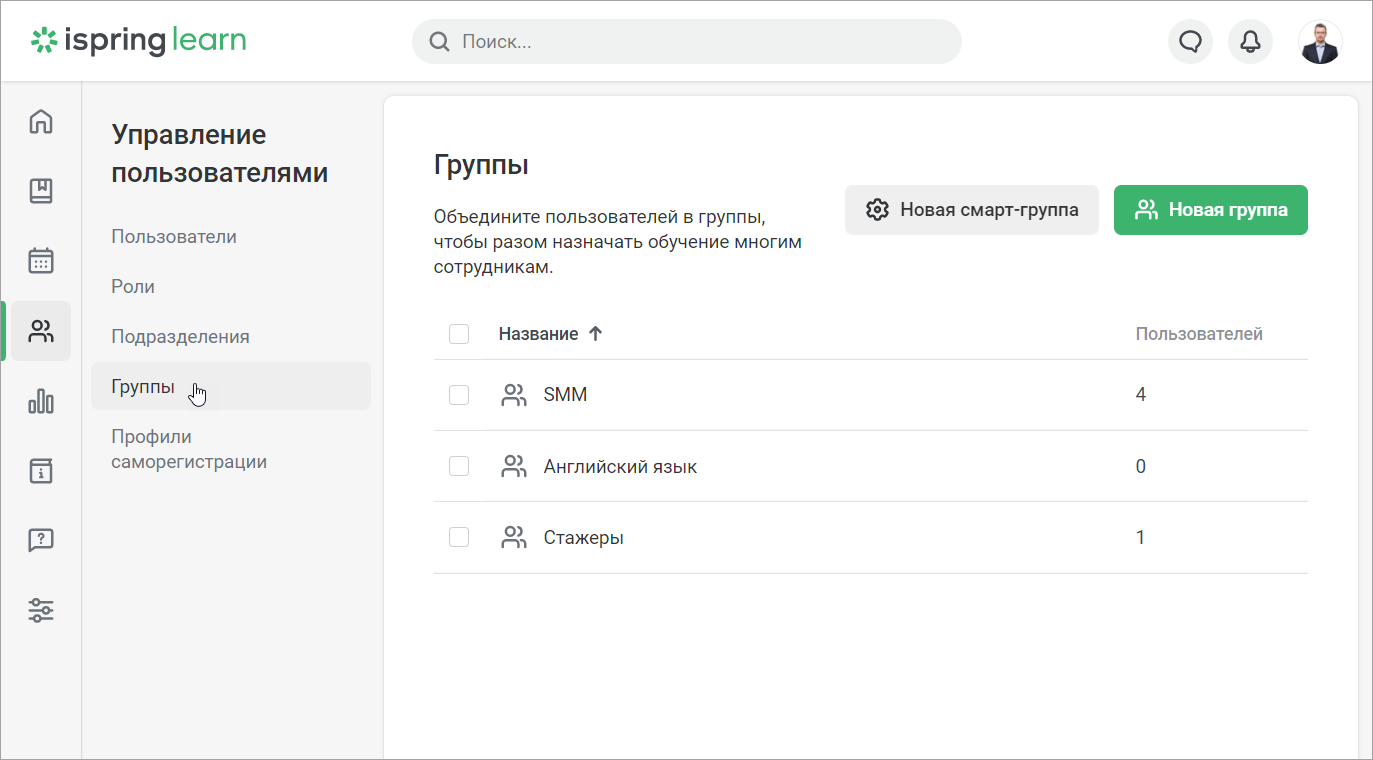
Task: Click user count 0 for Английский язык
Action: click(1141, 467)
